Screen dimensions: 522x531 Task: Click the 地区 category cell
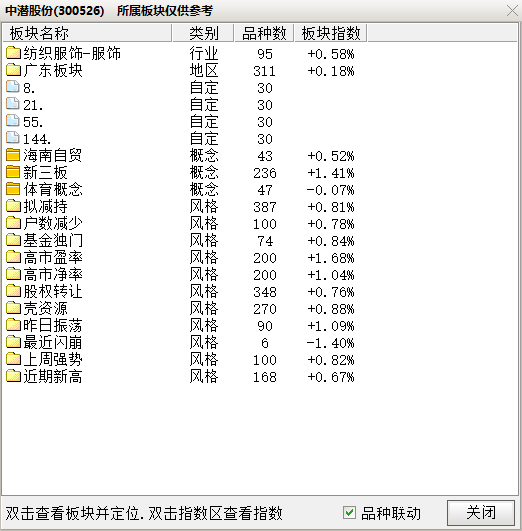click(204, 70)
